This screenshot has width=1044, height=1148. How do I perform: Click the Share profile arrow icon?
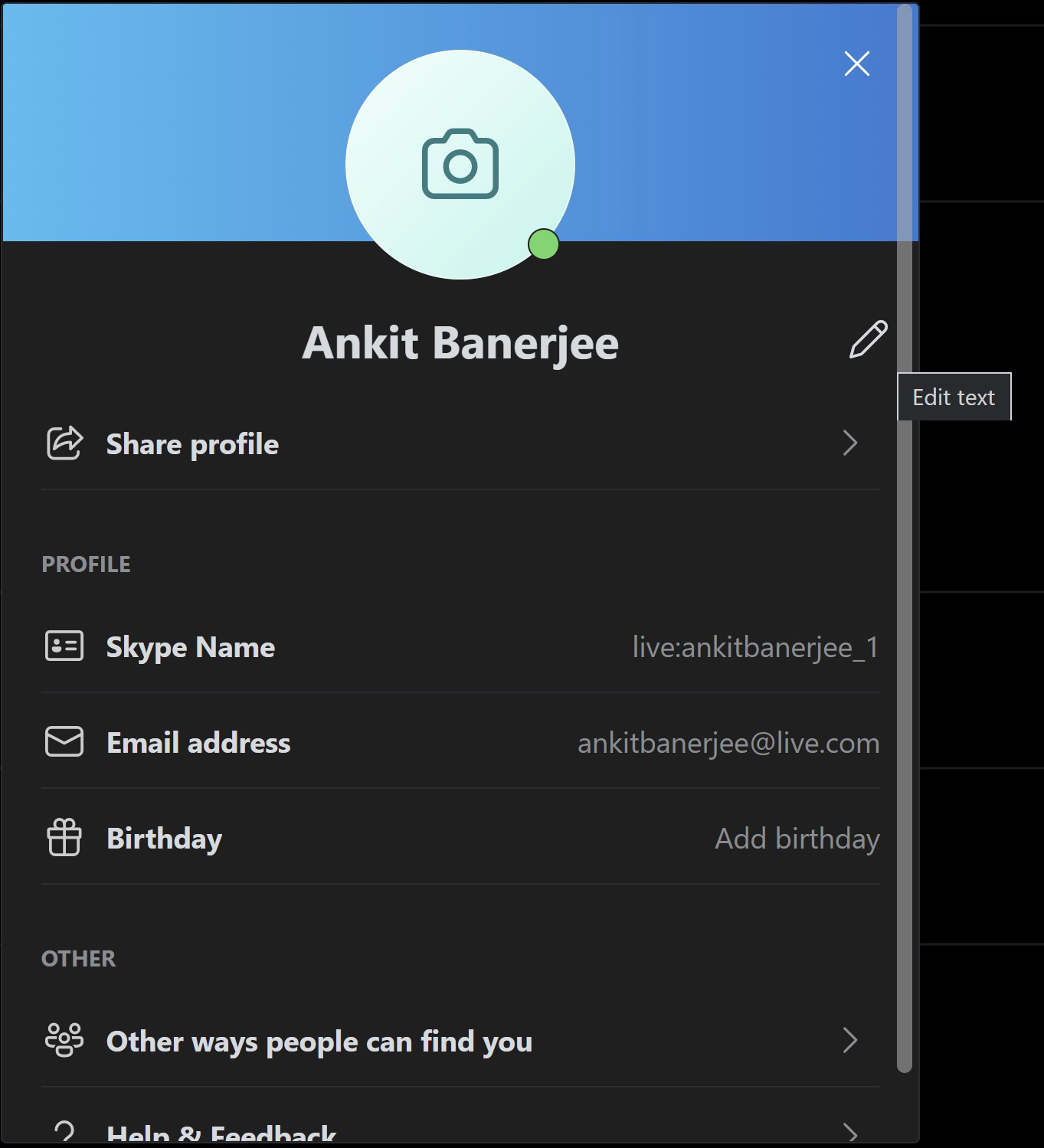tap(64, 443)
